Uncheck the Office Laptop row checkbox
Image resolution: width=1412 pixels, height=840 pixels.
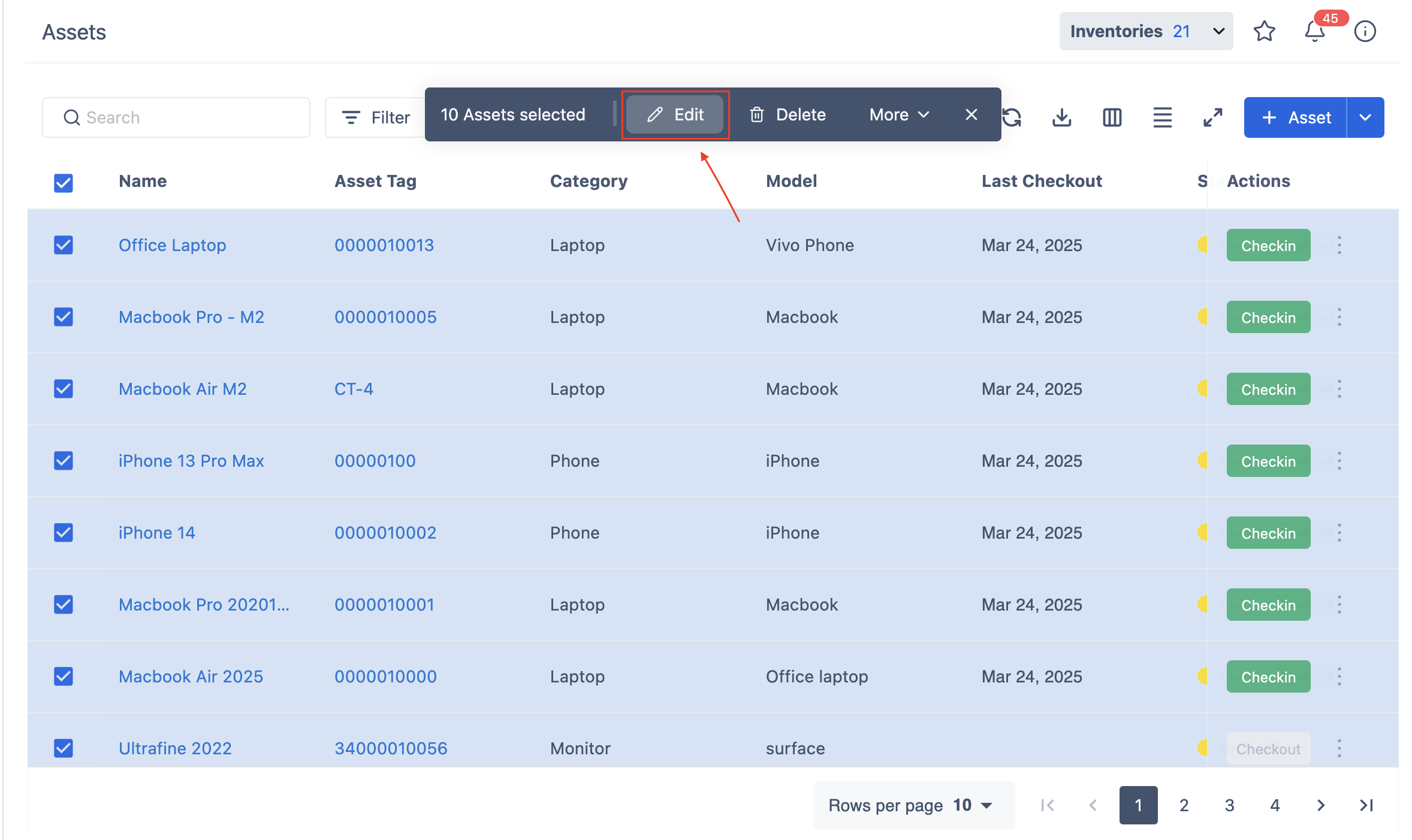[x=64, y=245]
